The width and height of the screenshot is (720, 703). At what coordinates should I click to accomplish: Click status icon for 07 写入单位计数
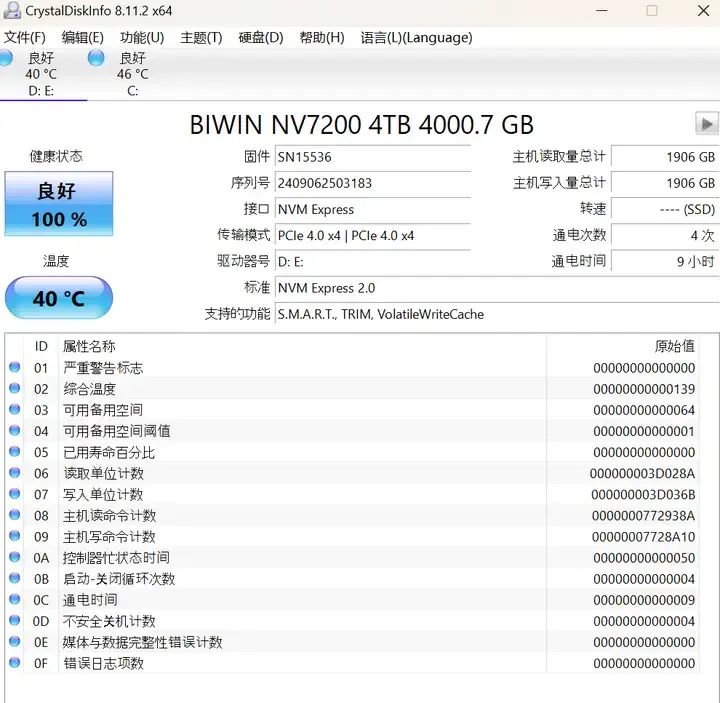(x=15, y=494)
